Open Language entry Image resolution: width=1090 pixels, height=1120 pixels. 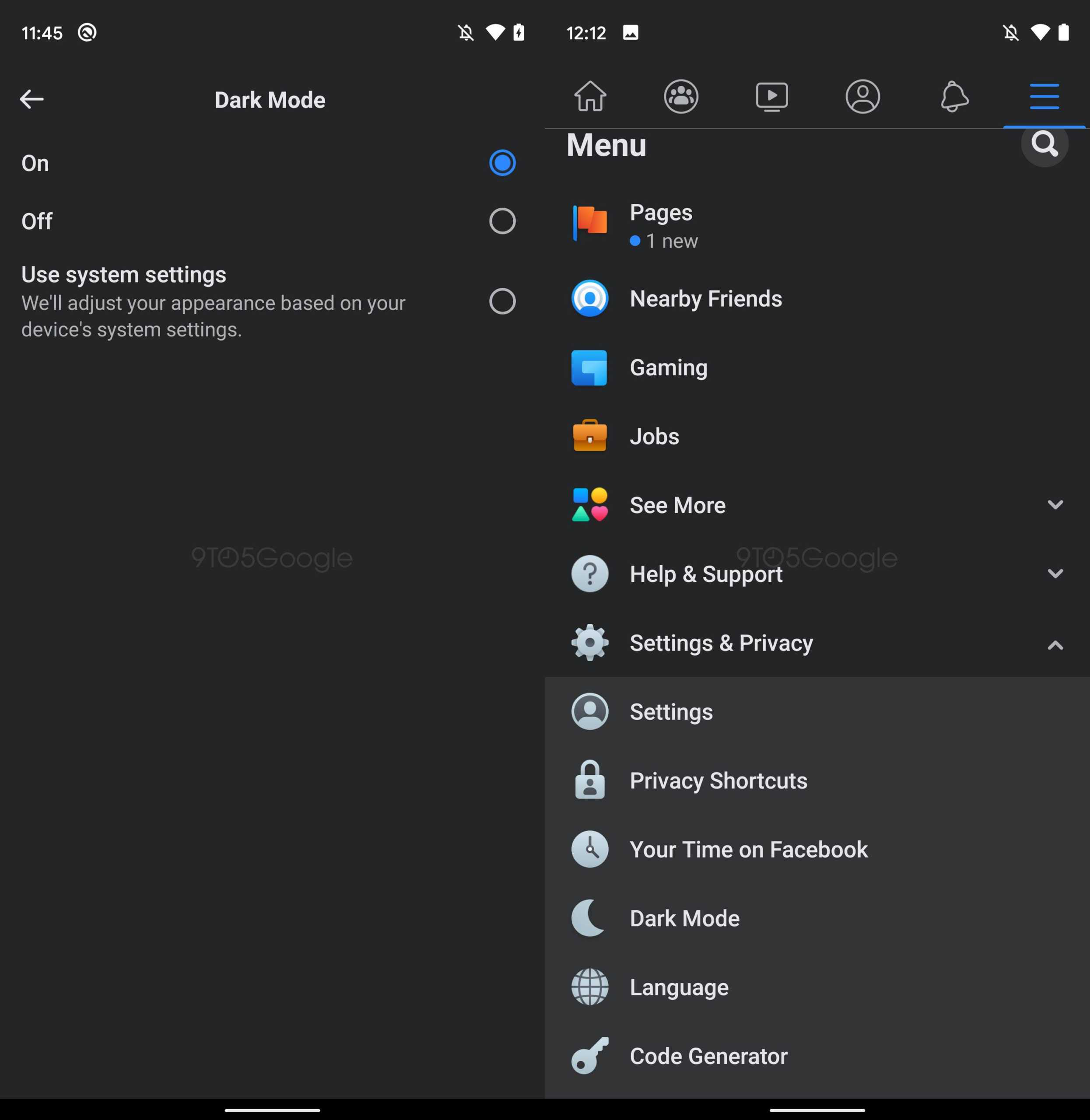click(817, 987)
